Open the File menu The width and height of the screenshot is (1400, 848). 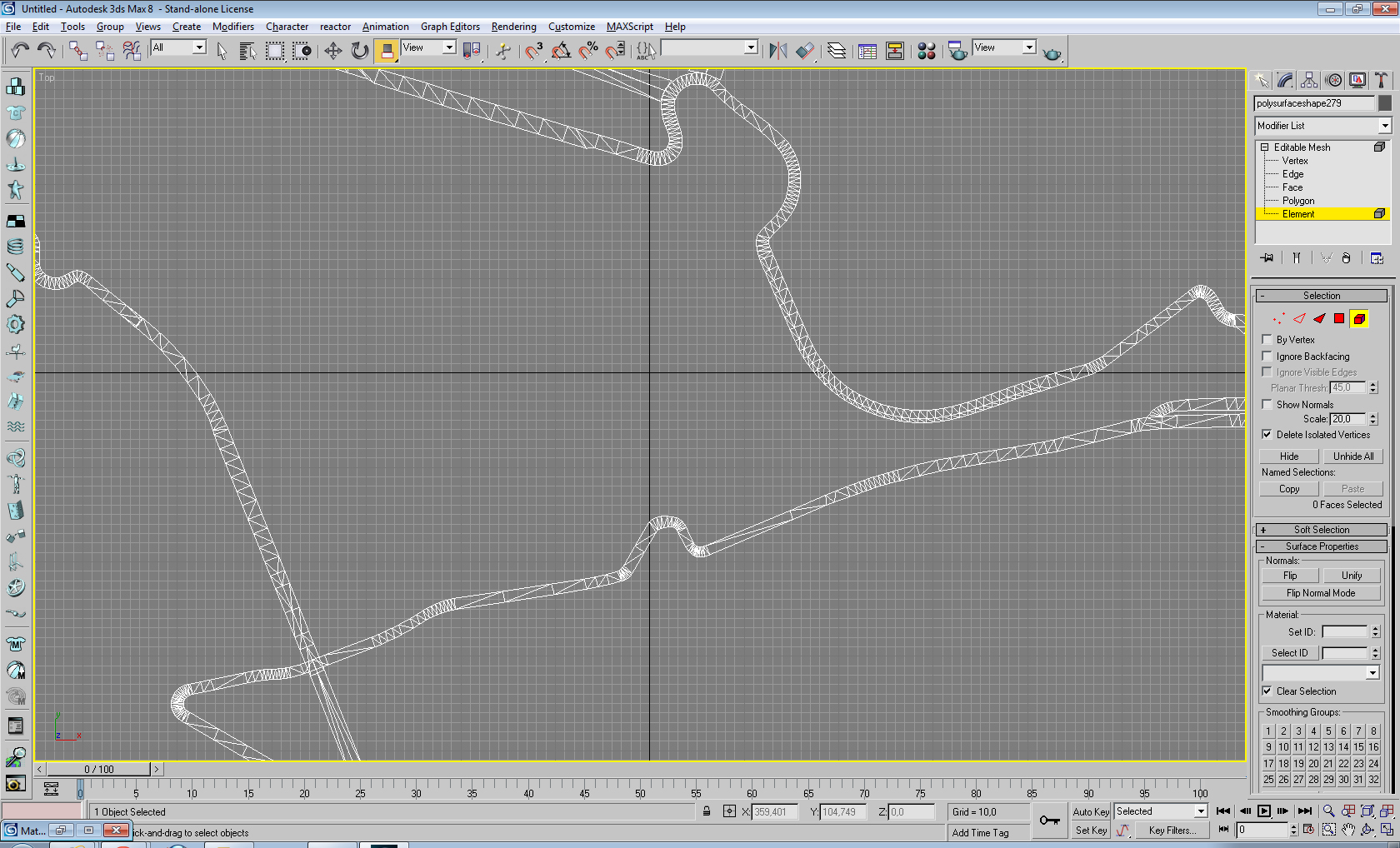click(13, 27)
